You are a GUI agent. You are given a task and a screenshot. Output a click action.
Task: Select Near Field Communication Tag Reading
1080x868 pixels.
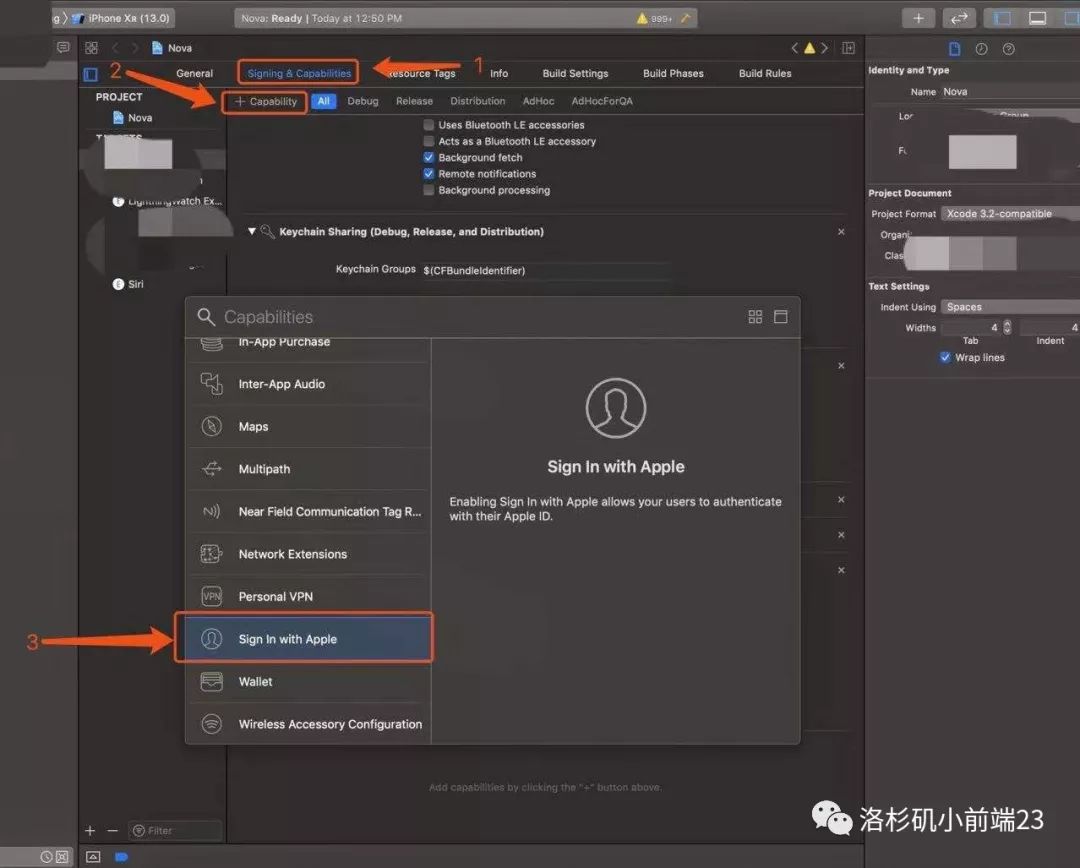(309, 512)
